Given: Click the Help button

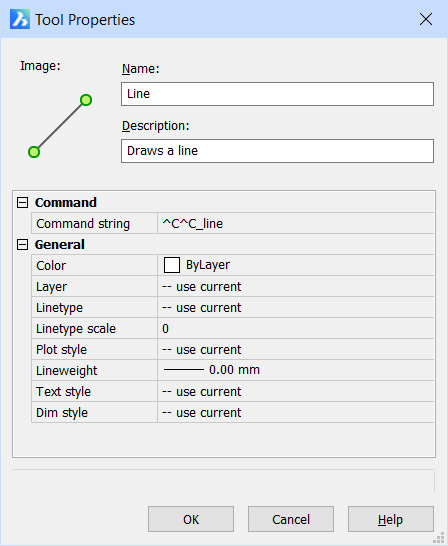Looking at the screenshot, I should pyautogui.click(x=391, y=519).
